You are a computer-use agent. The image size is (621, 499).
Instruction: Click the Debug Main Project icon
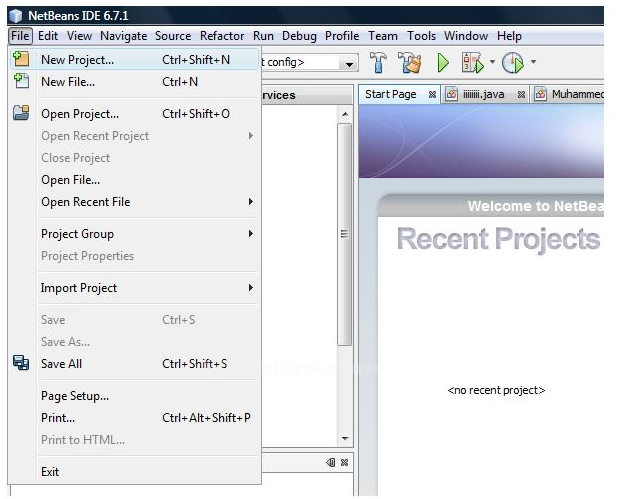[x=472, y=63]
